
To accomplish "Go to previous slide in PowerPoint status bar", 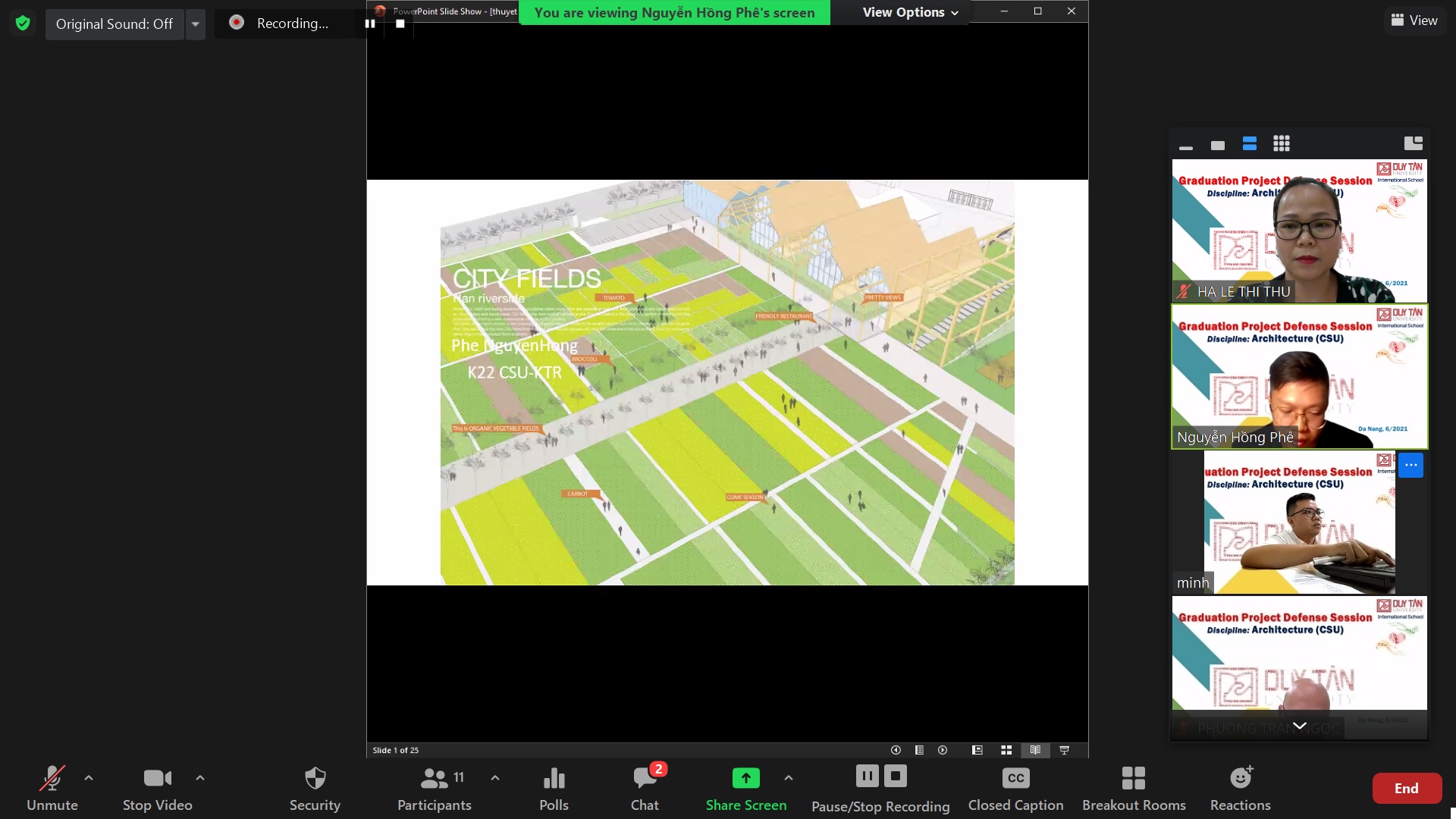I will [896, 750].
